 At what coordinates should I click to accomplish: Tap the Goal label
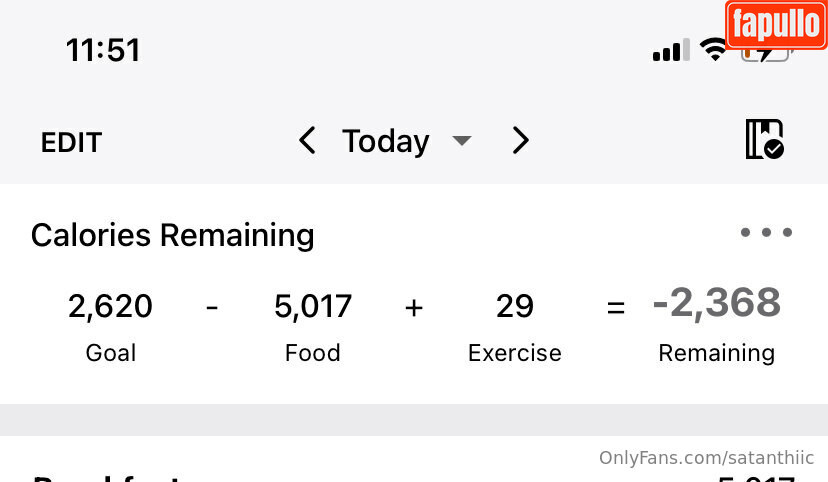click(x=110, y=353)
